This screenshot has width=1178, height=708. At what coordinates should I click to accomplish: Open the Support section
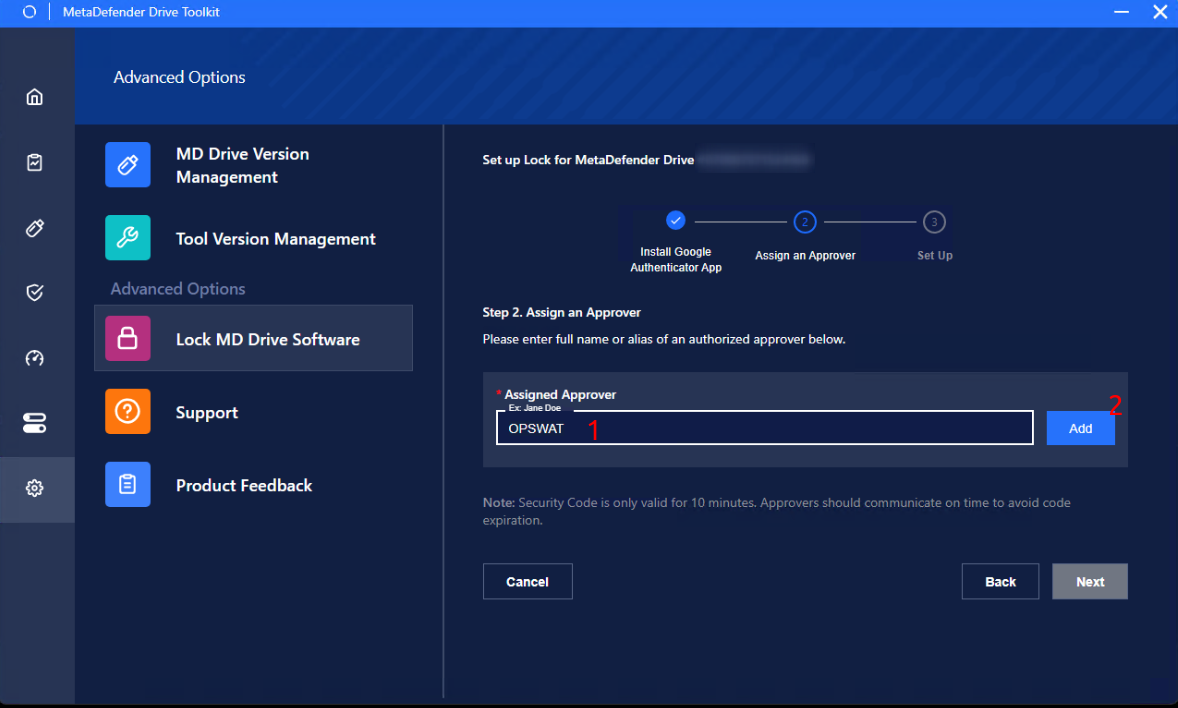point(253,412)
